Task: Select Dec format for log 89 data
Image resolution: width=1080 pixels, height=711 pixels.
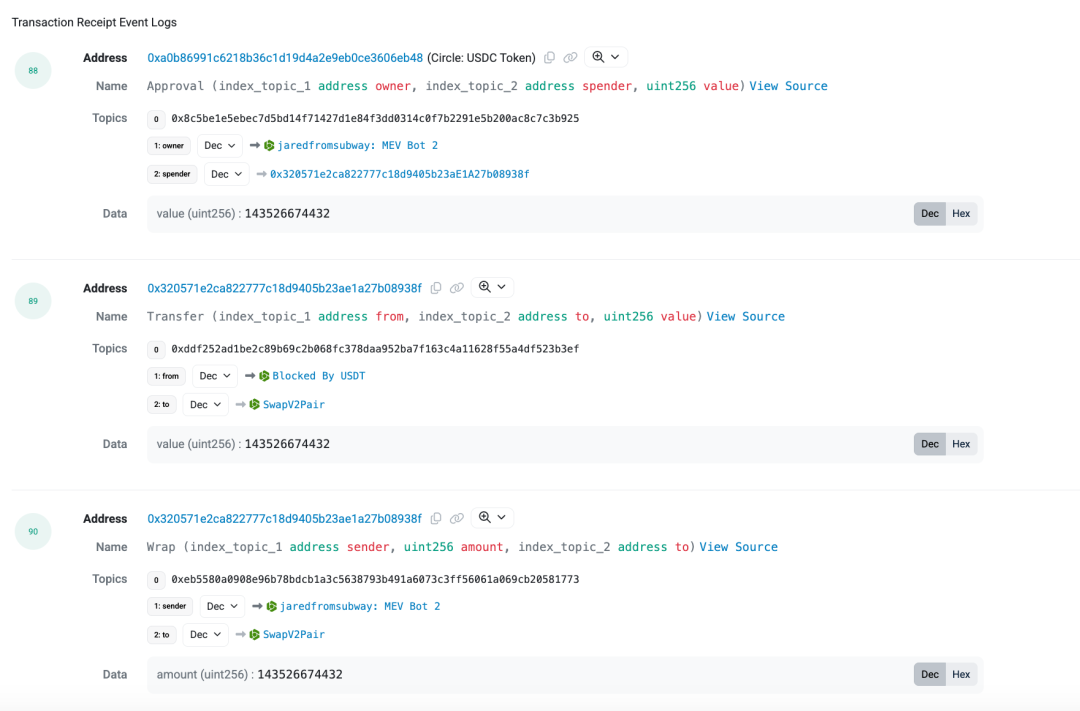Action: tap(930, 444)
